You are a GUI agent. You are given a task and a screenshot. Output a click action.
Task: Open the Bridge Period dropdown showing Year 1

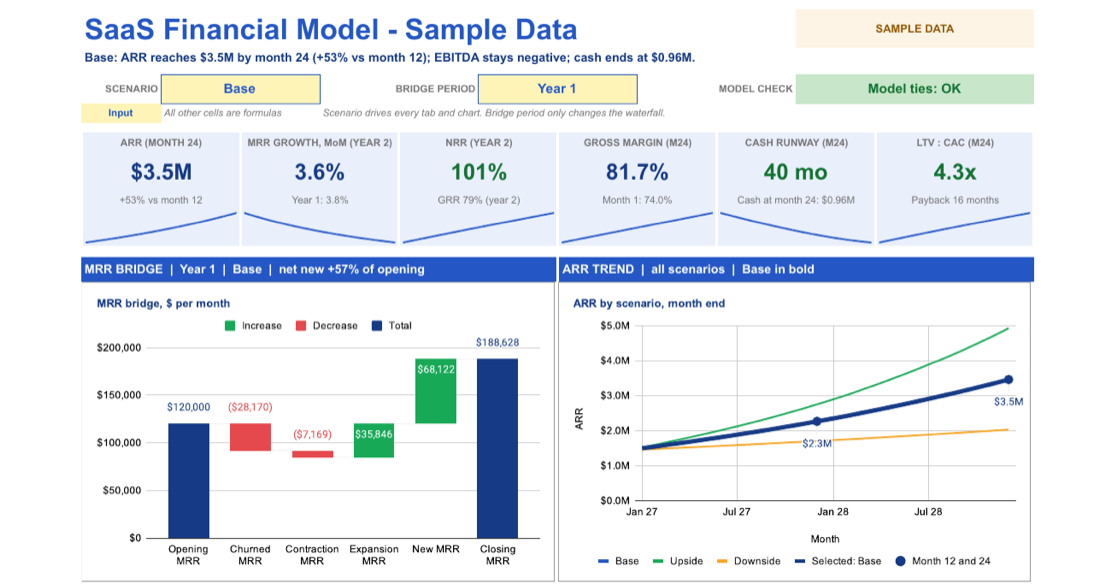click(x=558, y=89)
